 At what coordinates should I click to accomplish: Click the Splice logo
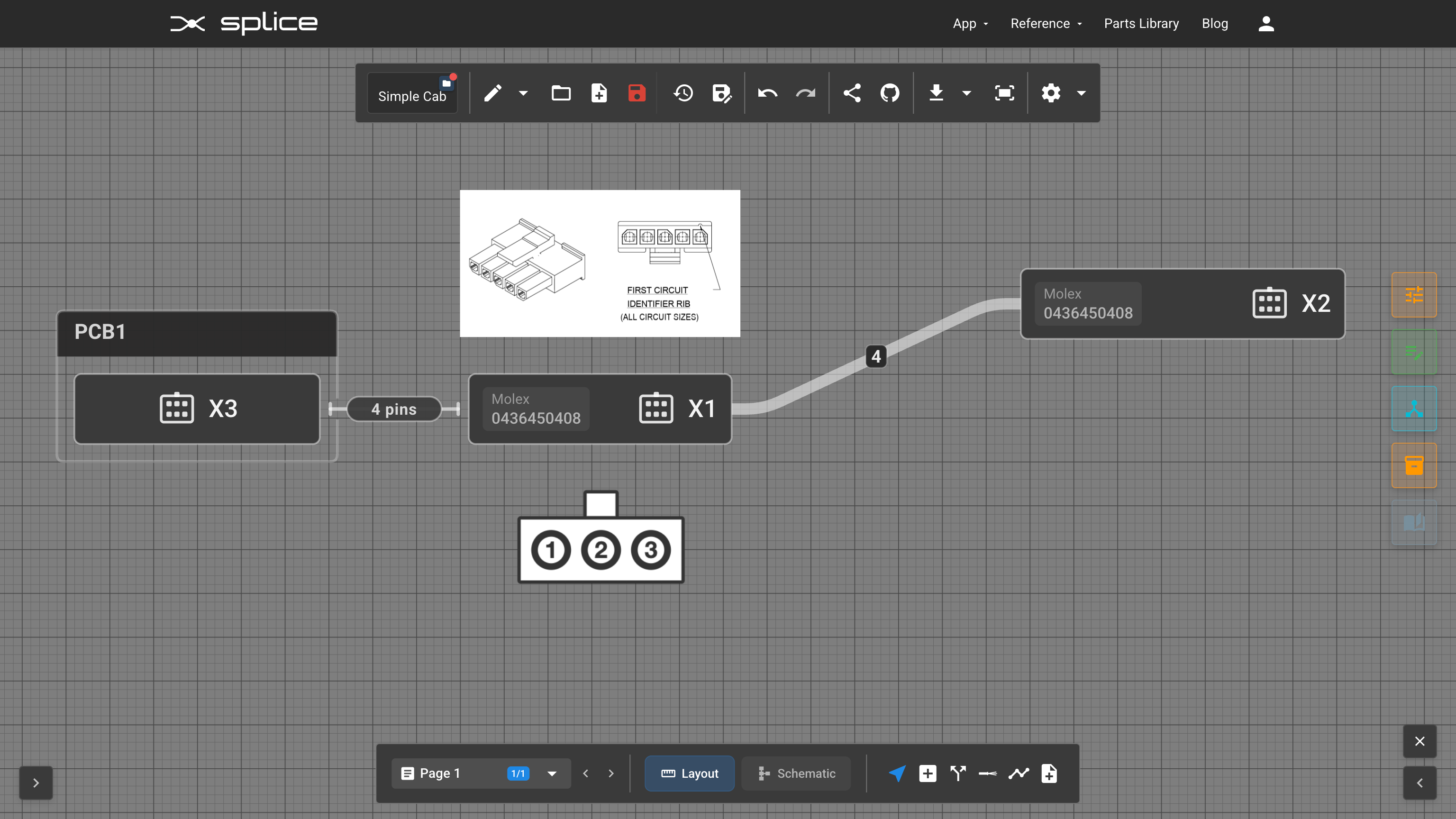pyautogui.click(x=244, y=23)
